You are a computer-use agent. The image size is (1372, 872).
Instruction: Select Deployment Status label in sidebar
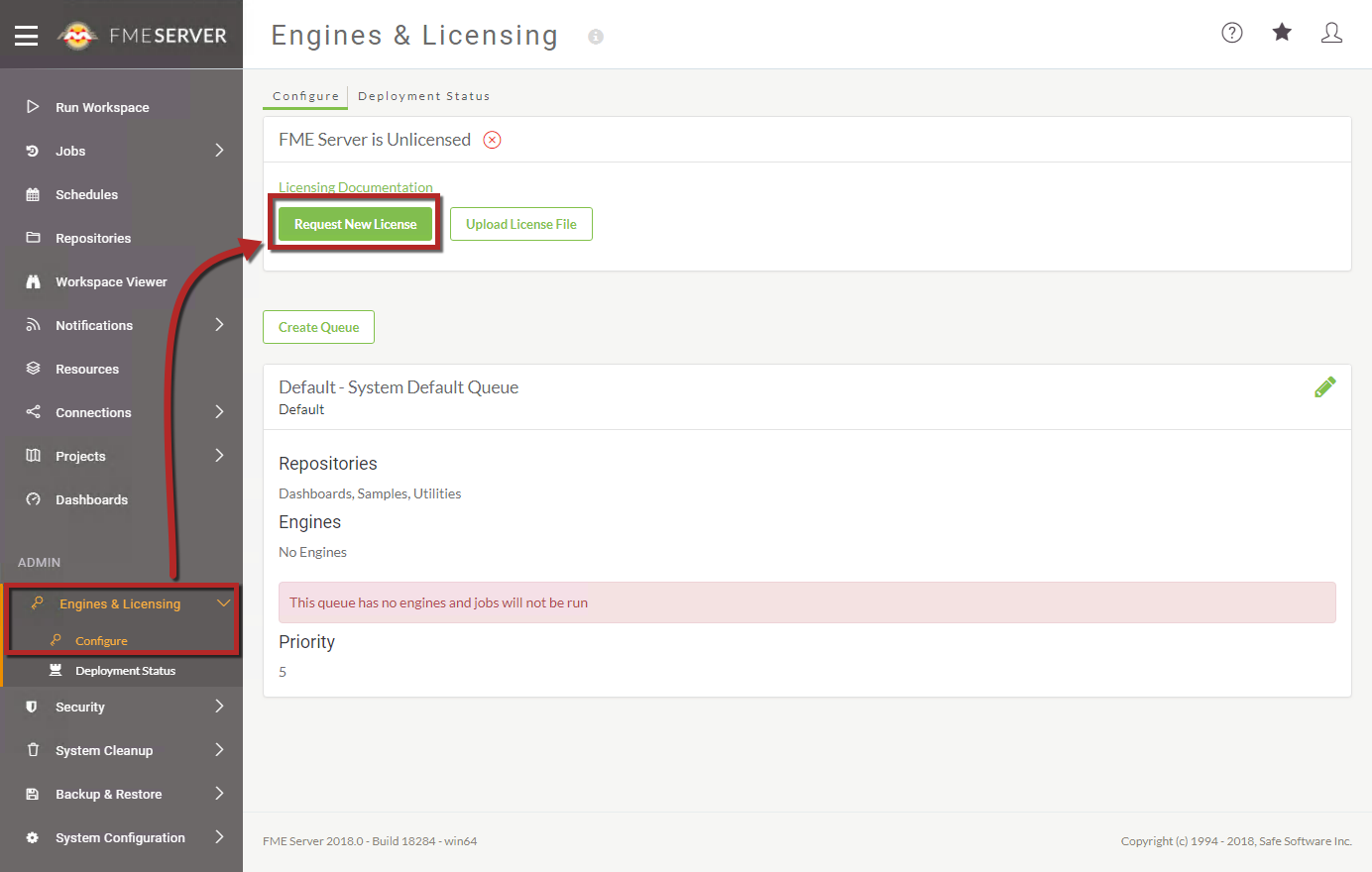click(x=125, y=671)
